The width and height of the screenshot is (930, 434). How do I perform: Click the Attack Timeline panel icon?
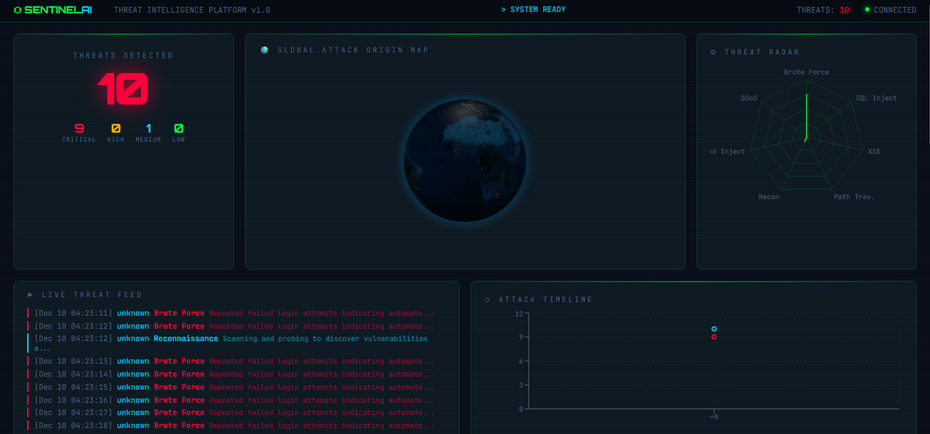coord(488,299)
